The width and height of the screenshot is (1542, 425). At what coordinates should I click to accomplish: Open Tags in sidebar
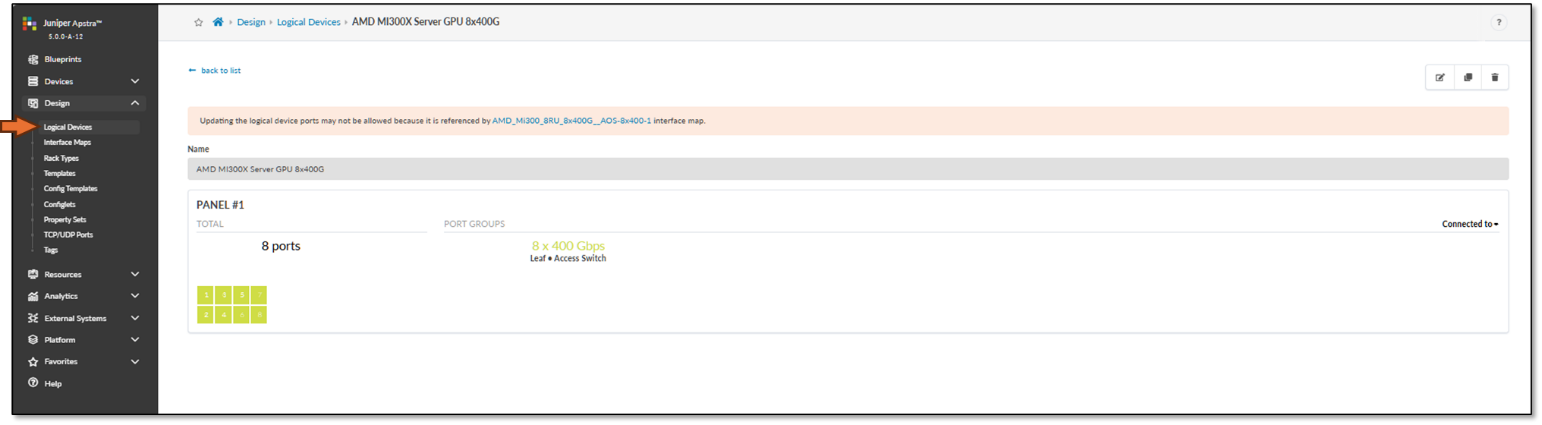(x=50, y=250)
